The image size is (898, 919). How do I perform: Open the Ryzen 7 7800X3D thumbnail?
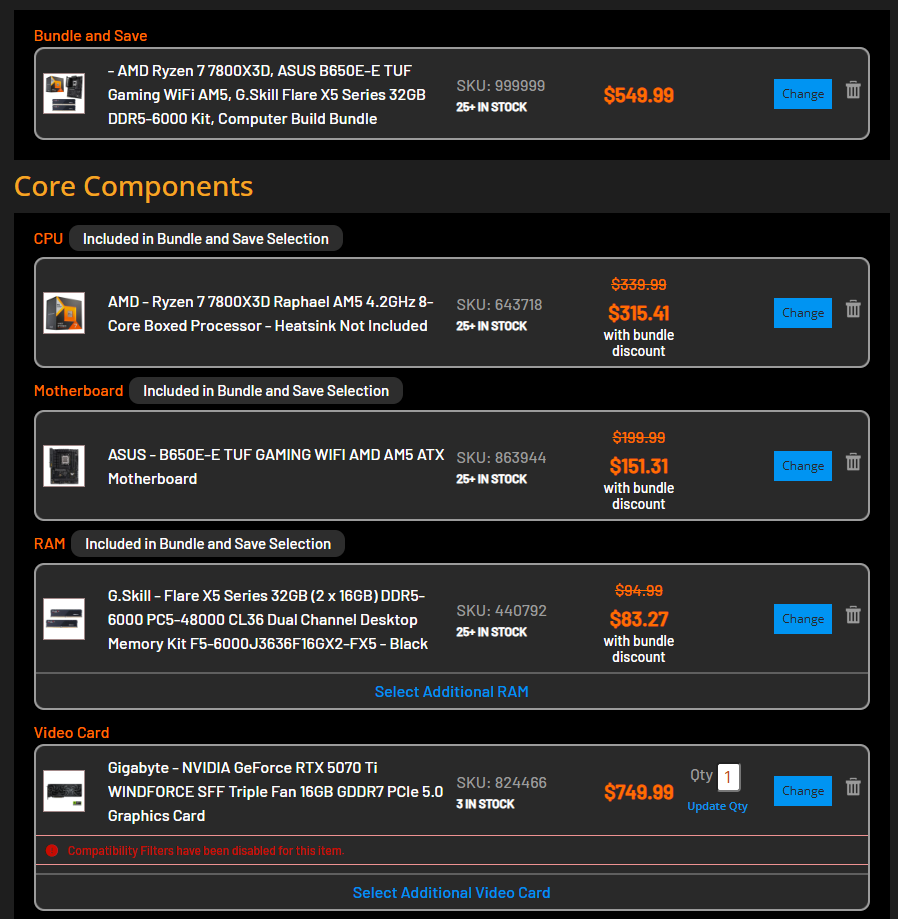64,312
